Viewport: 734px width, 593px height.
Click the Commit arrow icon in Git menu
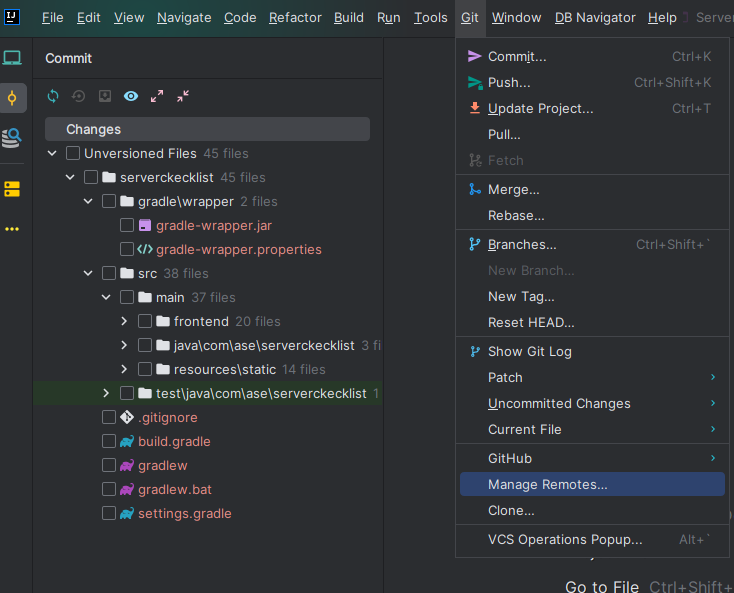pos(474,56)
